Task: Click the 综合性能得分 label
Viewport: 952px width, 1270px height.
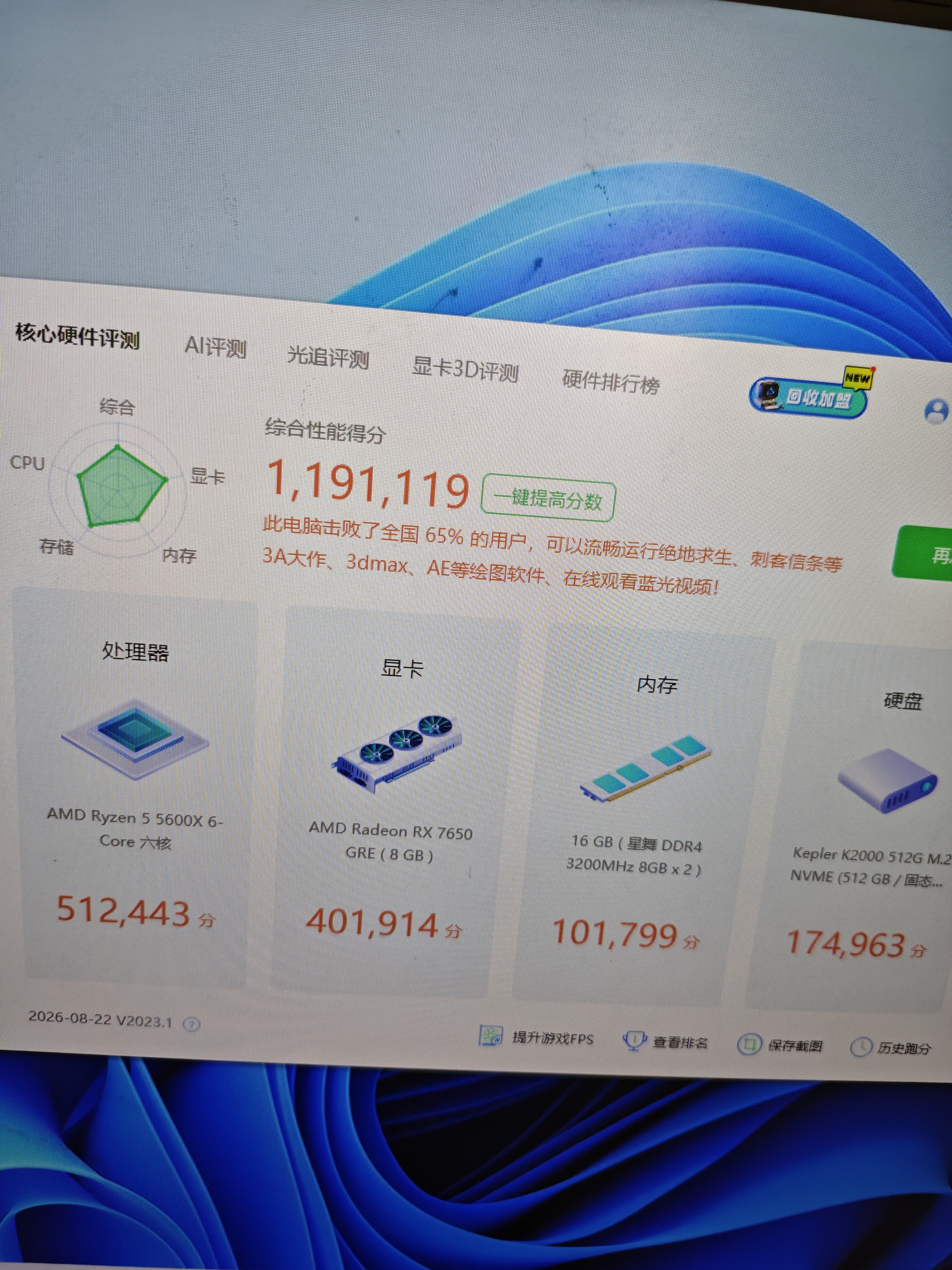Action: point(325,431)
